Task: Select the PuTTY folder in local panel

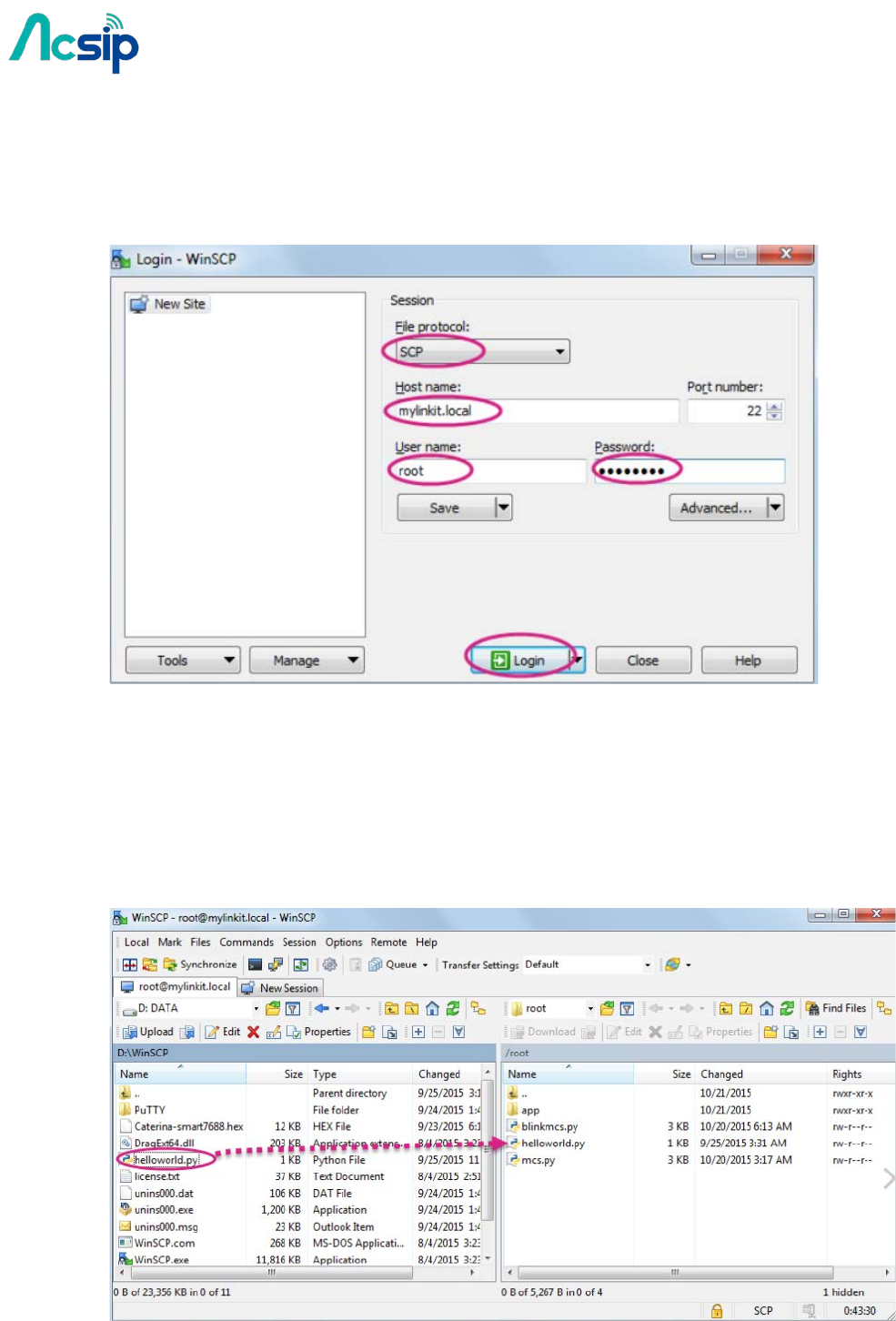Action: pos(149,1110)
